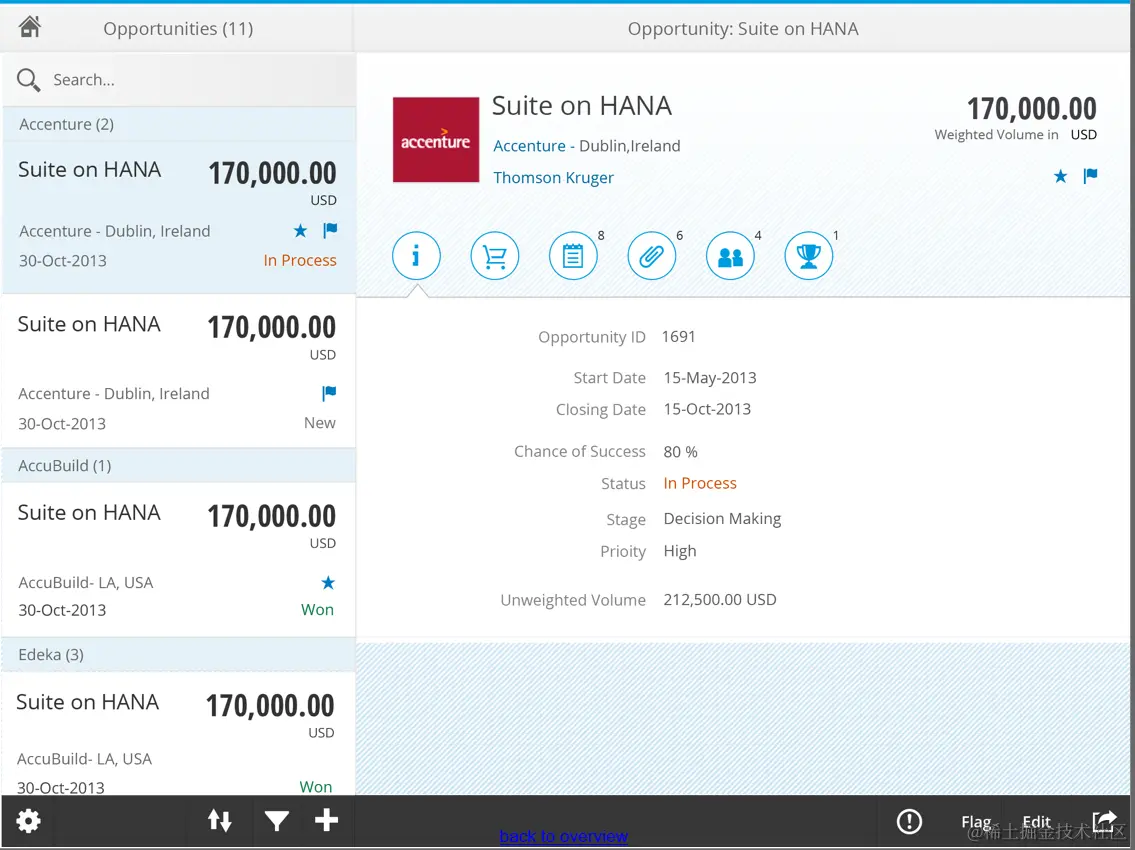This screenshot has height=850, width=1135.
Task: Toggle star on In Process list item
Action: pos(300,231)
